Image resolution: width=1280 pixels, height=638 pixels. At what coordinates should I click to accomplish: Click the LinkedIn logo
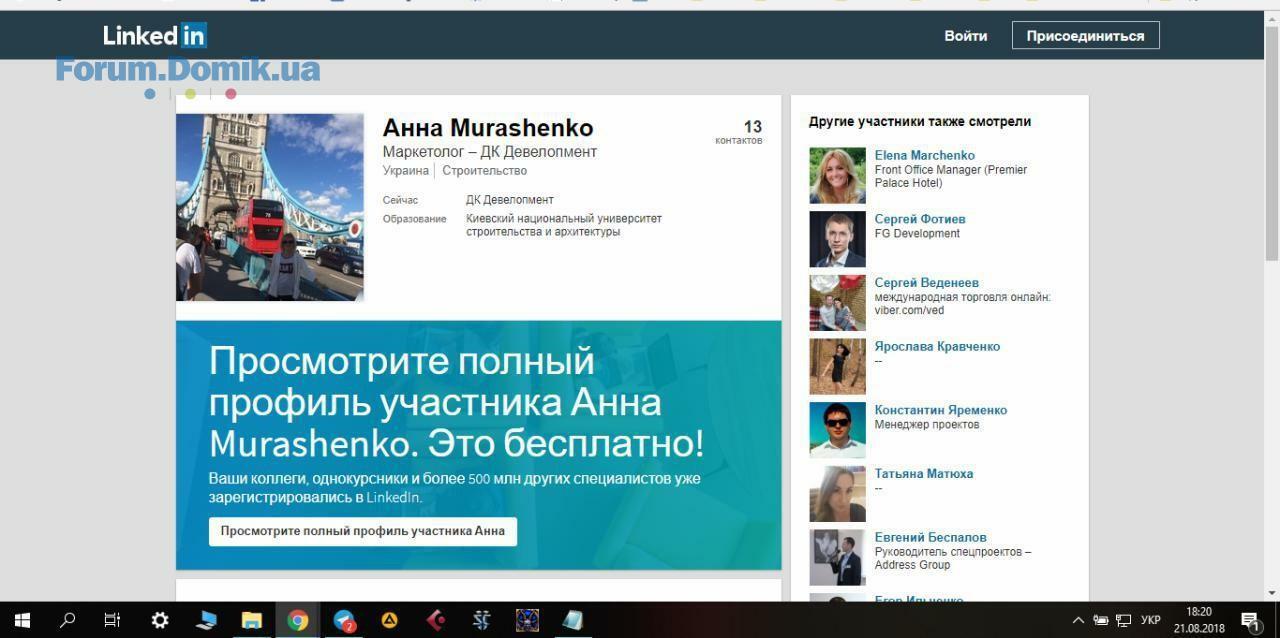[155, 35]
